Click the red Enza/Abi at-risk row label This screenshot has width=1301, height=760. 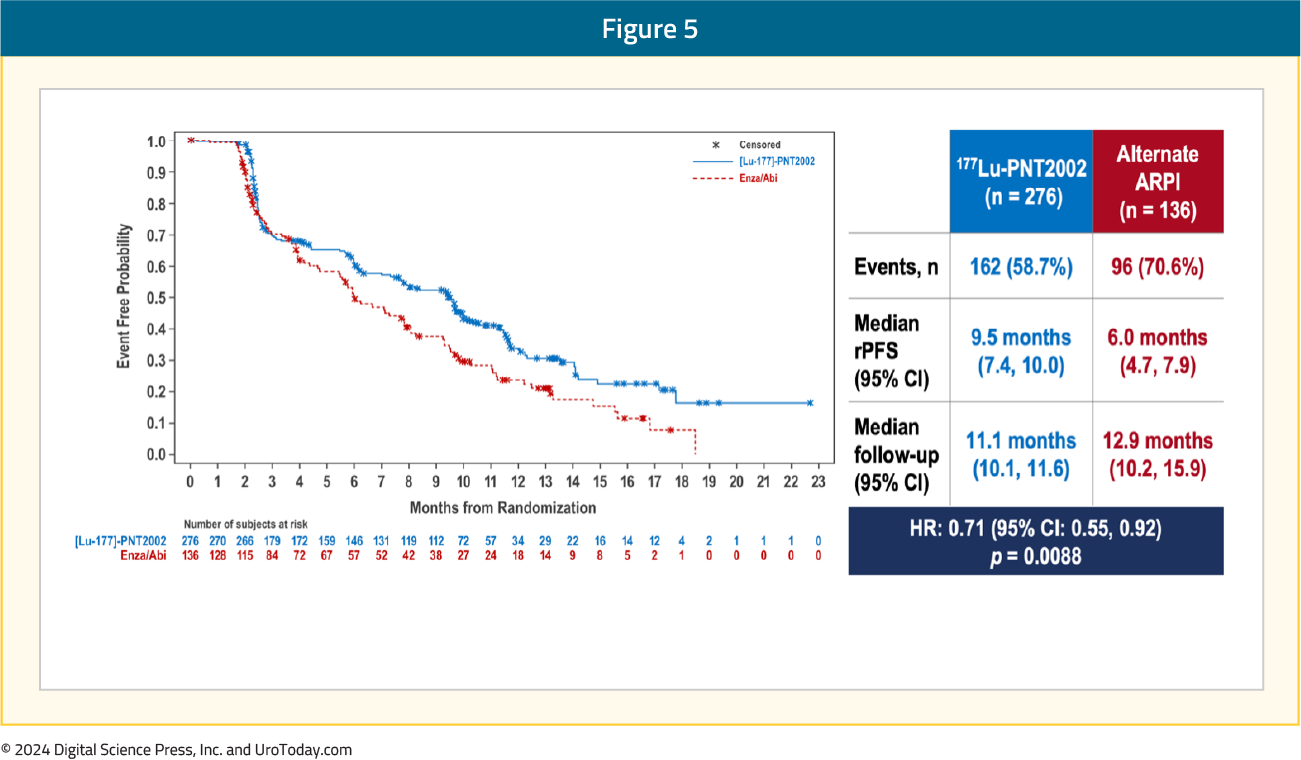coord(141,554)
